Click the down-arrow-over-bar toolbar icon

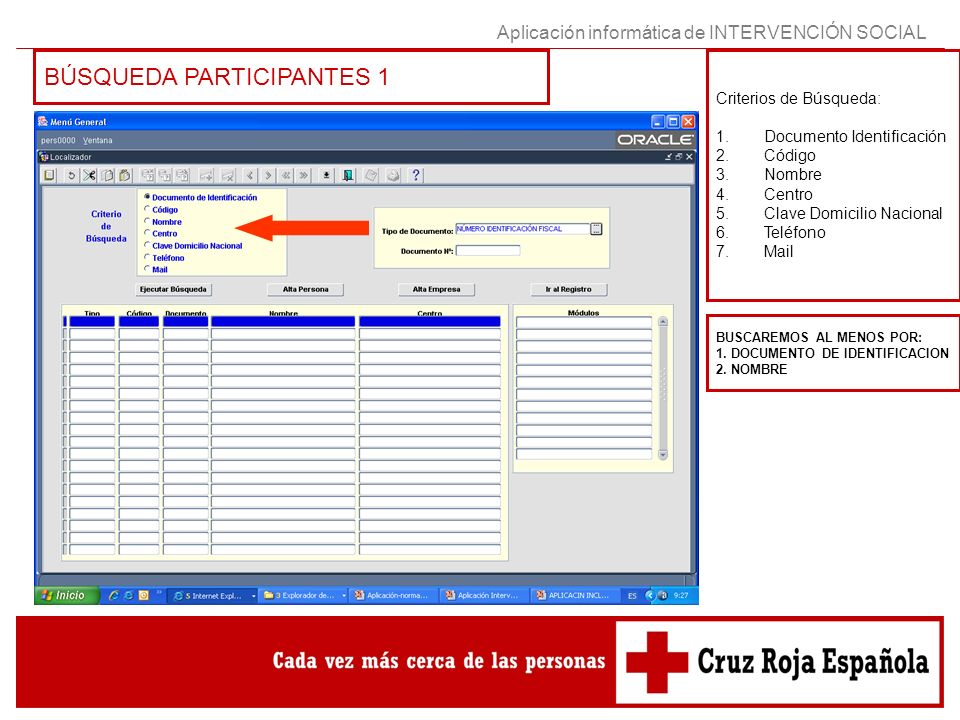tap(326, 176)
